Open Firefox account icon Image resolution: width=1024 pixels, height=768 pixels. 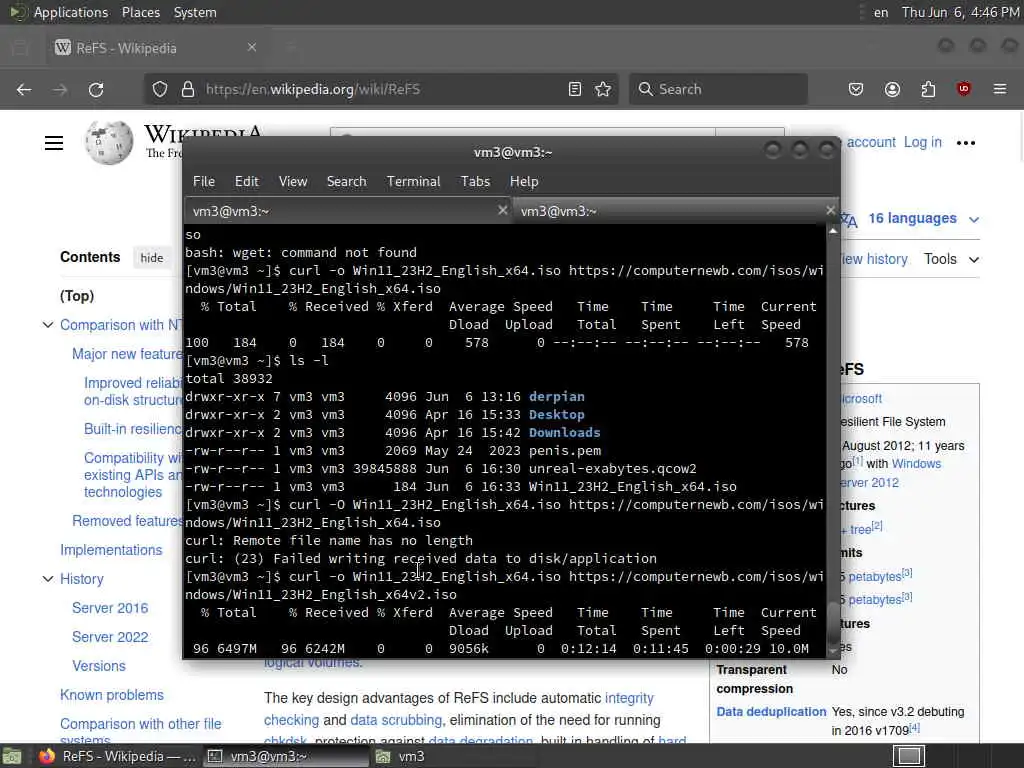coord(892,89)
